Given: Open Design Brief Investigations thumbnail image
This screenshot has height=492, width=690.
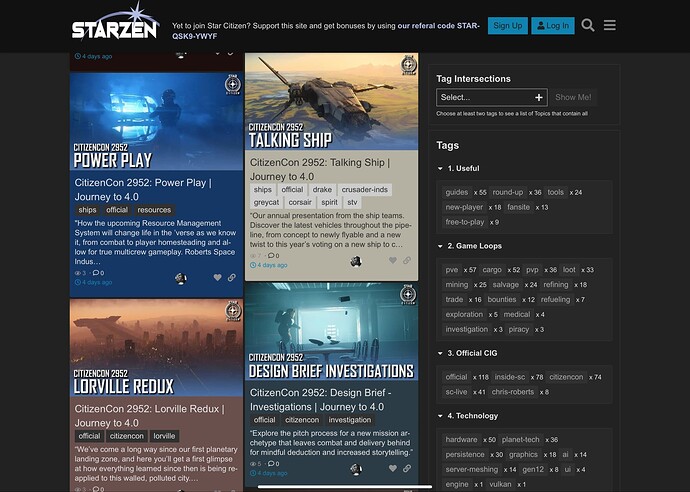Looking at the screenshot, I should 331,331.
